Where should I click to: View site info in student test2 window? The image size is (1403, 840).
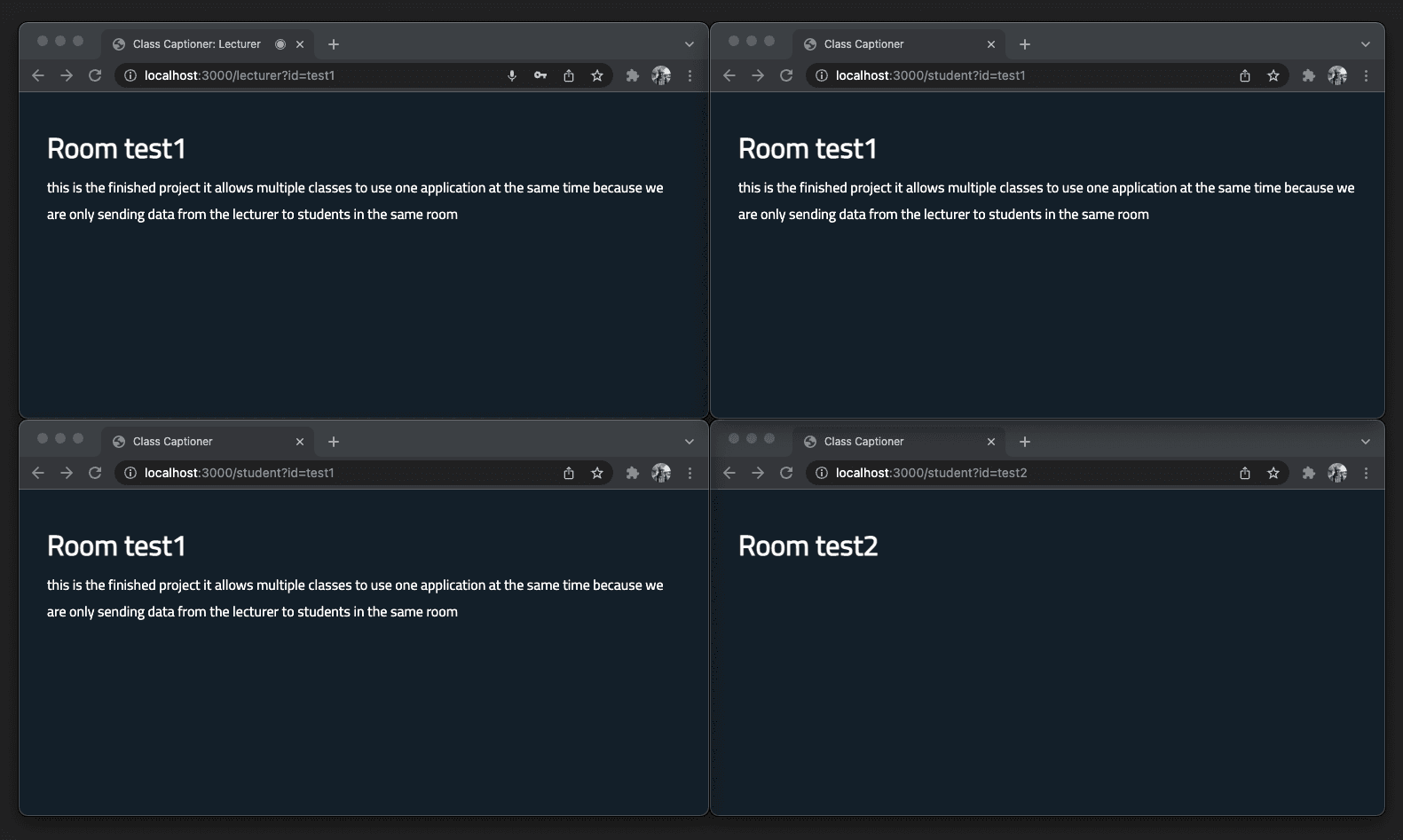tap(822, 473)
